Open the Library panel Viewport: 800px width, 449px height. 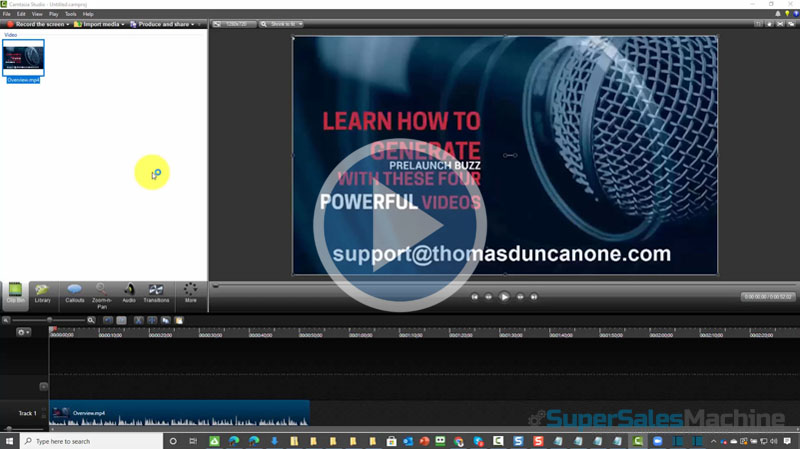coord(43,293)
